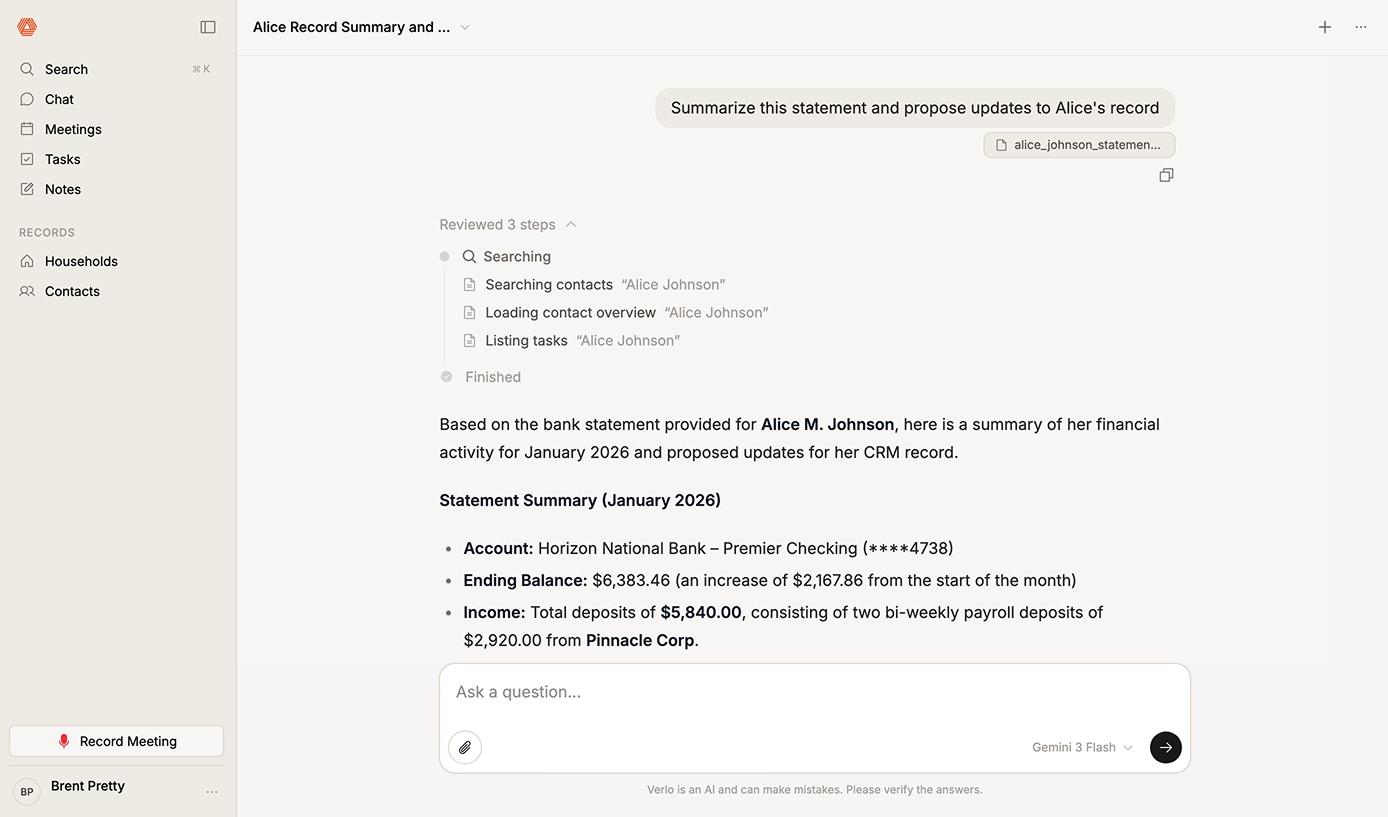Click the Record Meeting button
The image size is (1388, 817).
[116, 741]
